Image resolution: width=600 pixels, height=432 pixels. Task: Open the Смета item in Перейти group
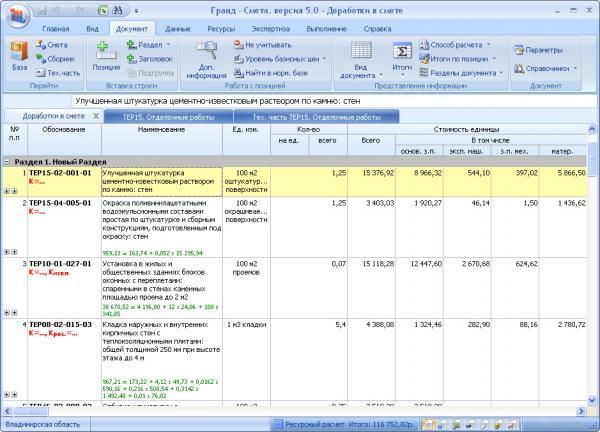click(56, 45)
